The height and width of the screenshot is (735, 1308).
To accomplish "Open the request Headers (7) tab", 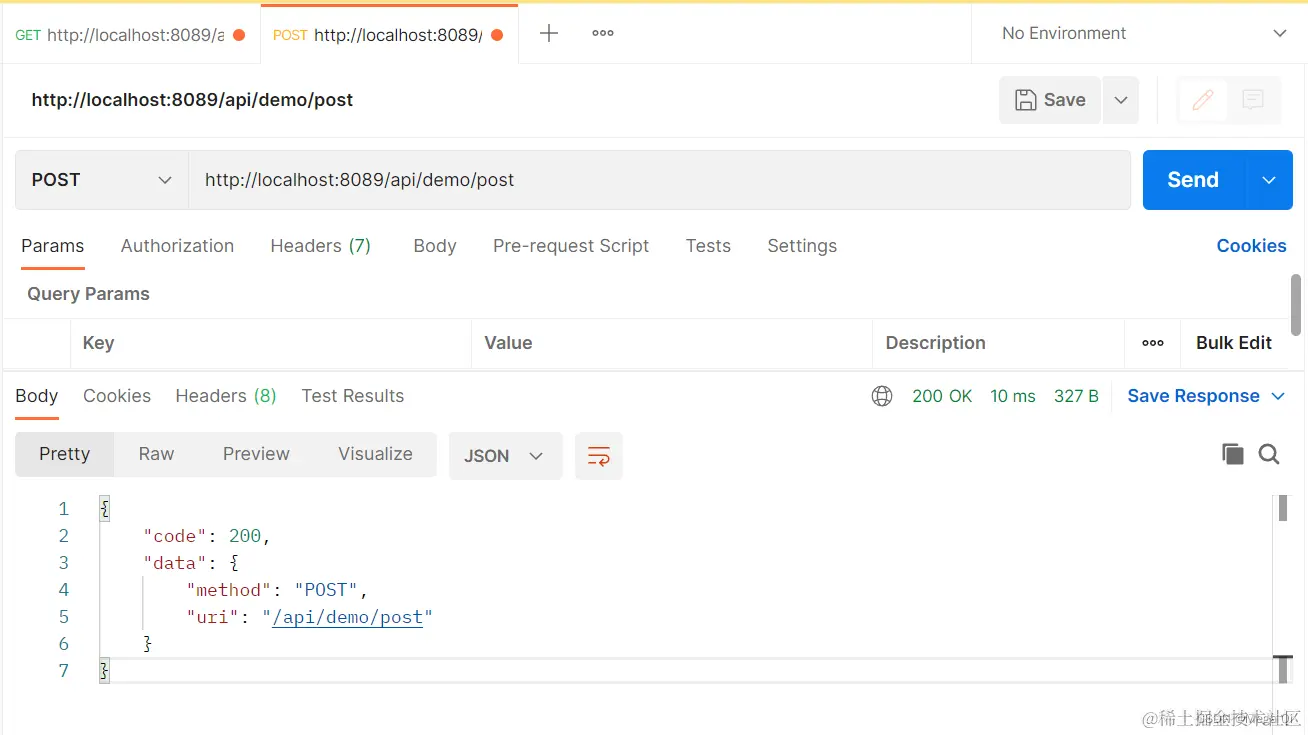I will (x=320, y=246).
